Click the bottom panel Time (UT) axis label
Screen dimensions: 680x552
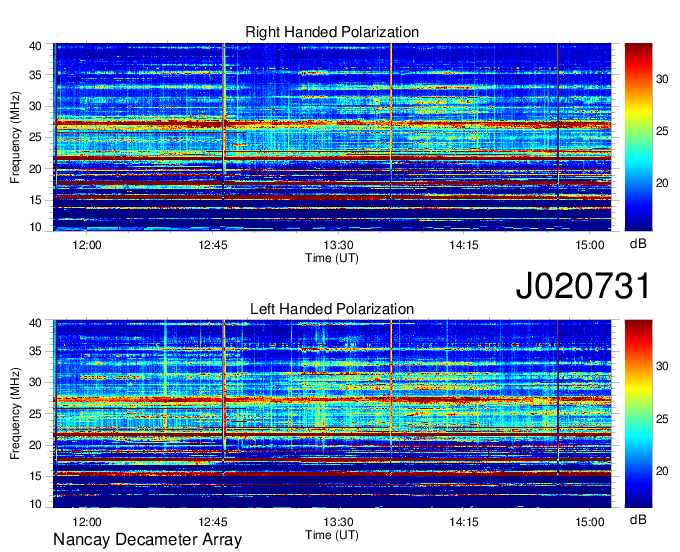point(332,535)
